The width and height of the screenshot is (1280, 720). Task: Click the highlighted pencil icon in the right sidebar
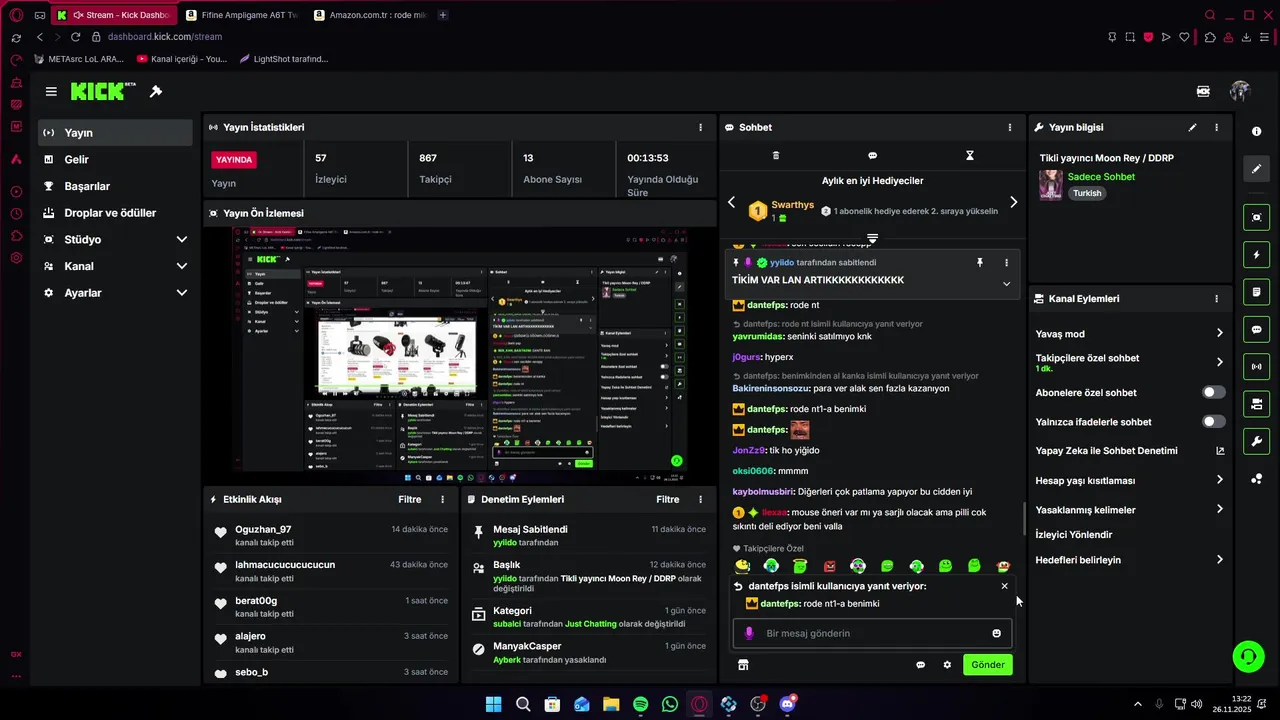pyautogui.click(x=1257, y=169)
